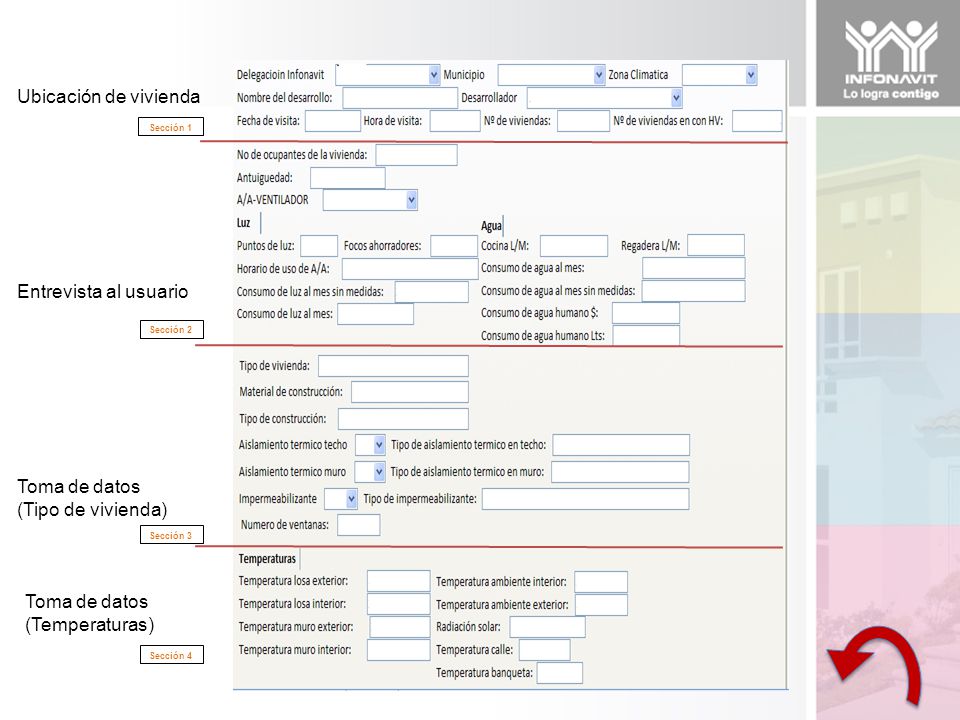960x720 pixels.
Task: Click the Toma de datos (Temperaturas) heading
Action: [x=89, y=613]
